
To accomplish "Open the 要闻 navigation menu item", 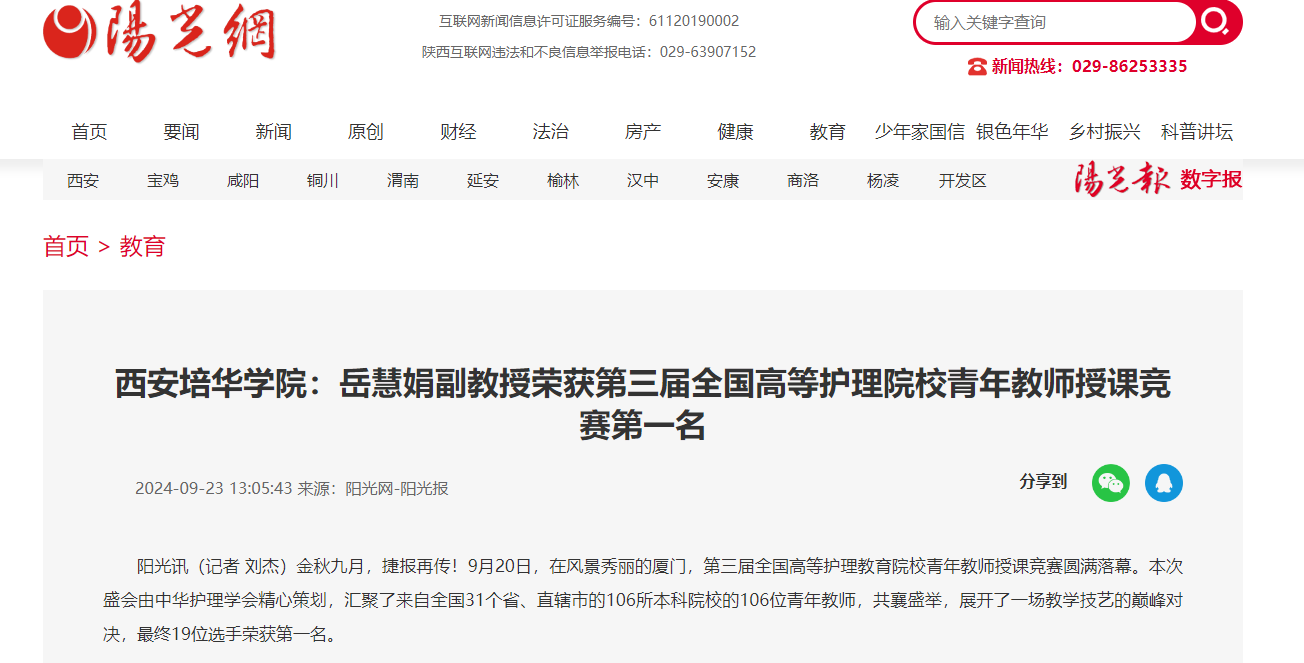I will [181, 132].
